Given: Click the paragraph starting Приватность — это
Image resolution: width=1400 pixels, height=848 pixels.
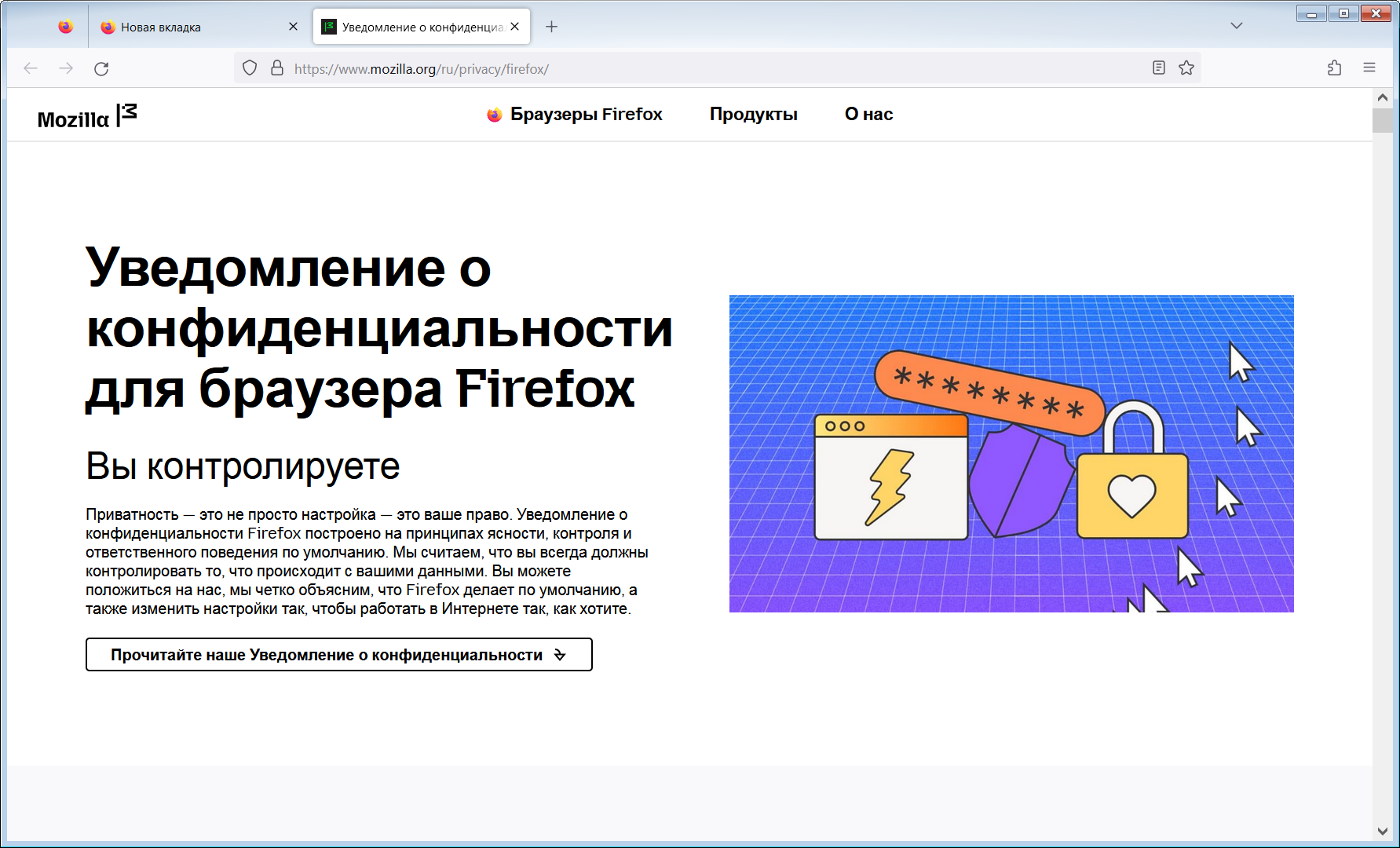Looking at the screenshot, I should [367, 561].
